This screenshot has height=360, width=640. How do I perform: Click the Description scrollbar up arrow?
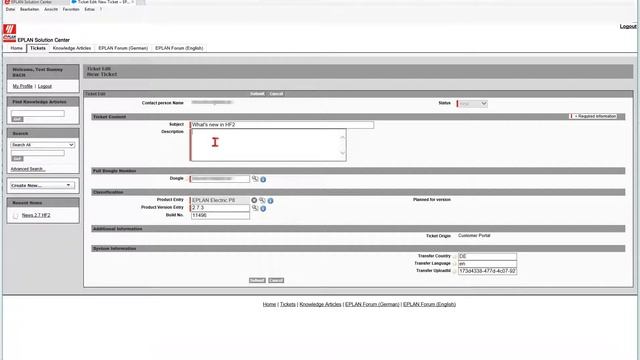coord(343,137)
